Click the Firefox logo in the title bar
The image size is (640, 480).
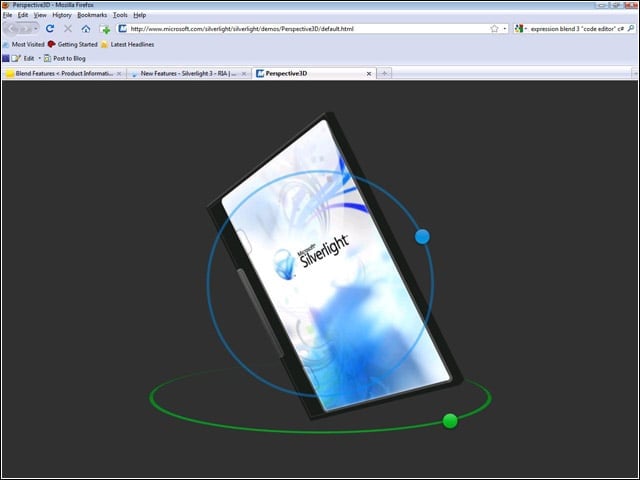(6, 5)
